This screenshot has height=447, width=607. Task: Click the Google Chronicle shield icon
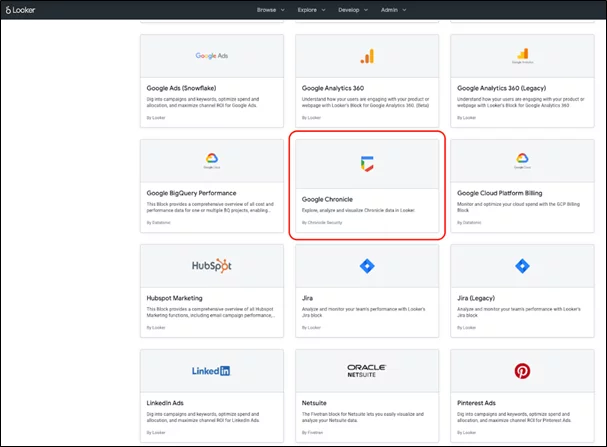[x=367, y=164]
